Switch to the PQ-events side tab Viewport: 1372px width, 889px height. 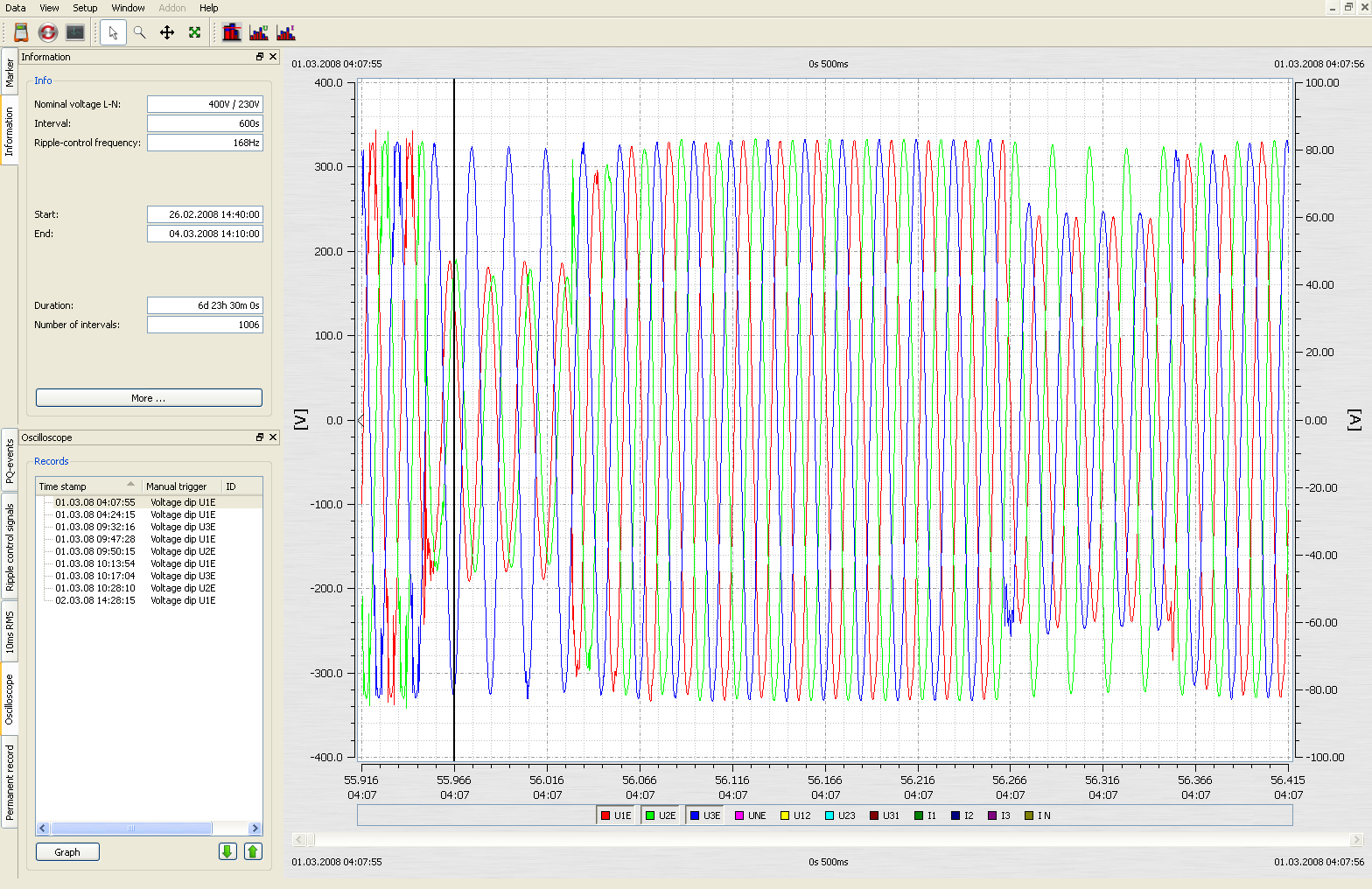[x=9, y=461]
